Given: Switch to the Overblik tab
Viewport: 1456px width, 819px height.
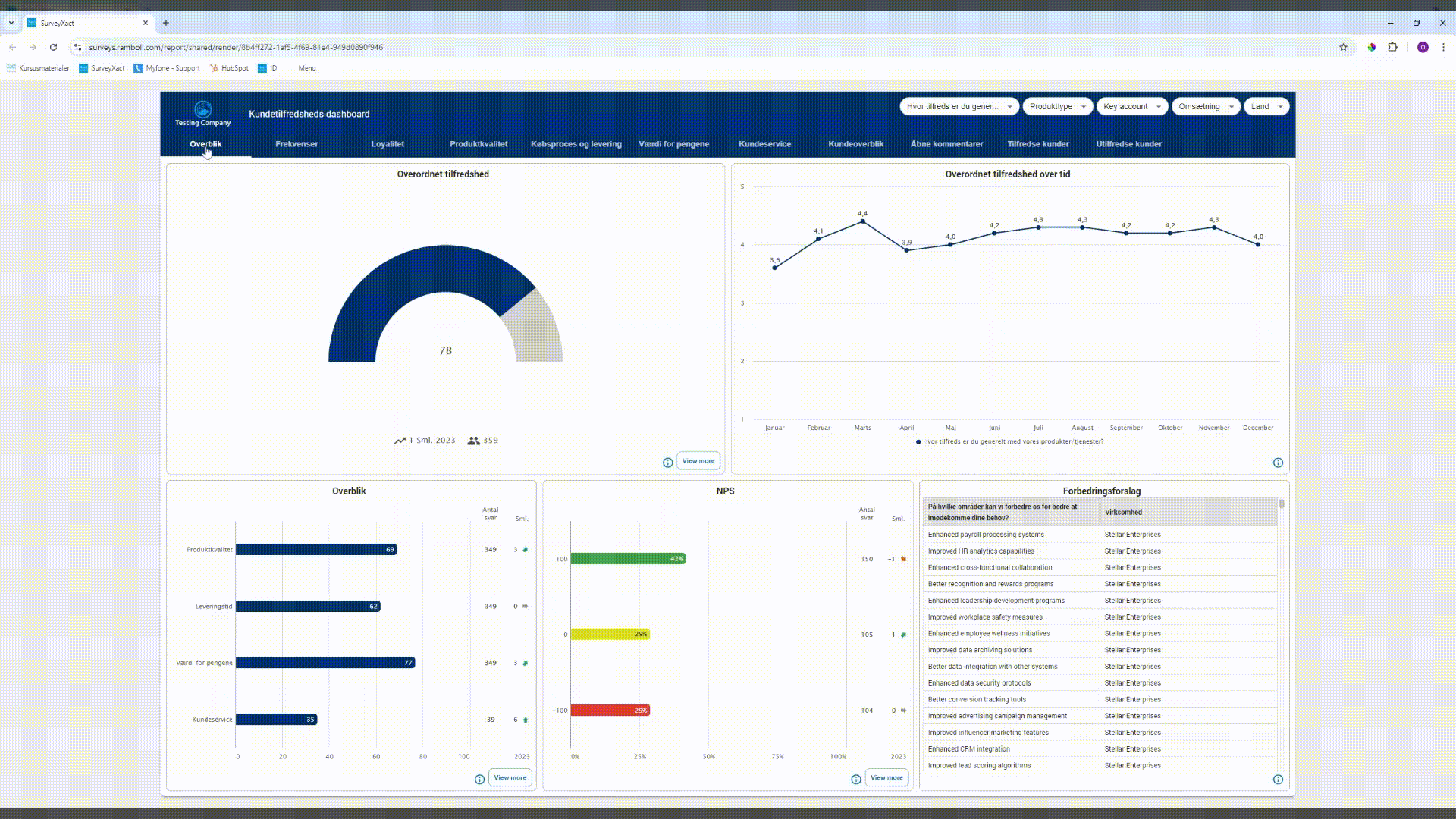Looking at the screenshot, I should click(x=206, y=144).
